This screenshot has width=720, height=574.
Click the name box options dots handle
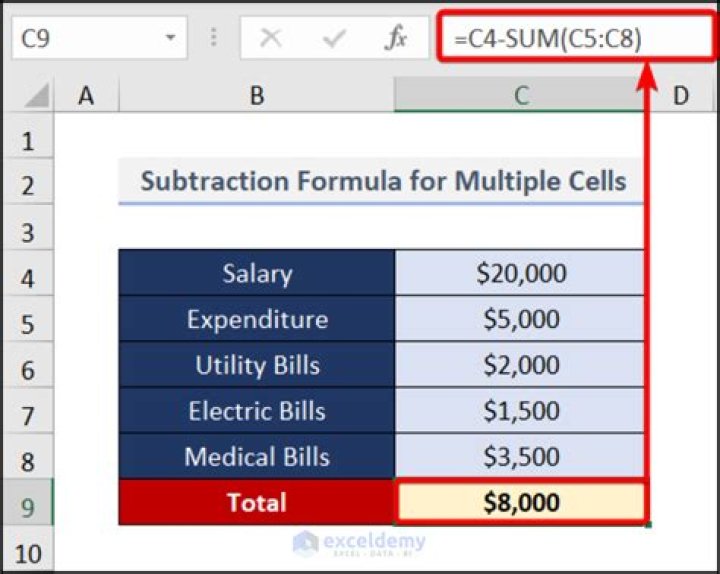coord(214,37)
